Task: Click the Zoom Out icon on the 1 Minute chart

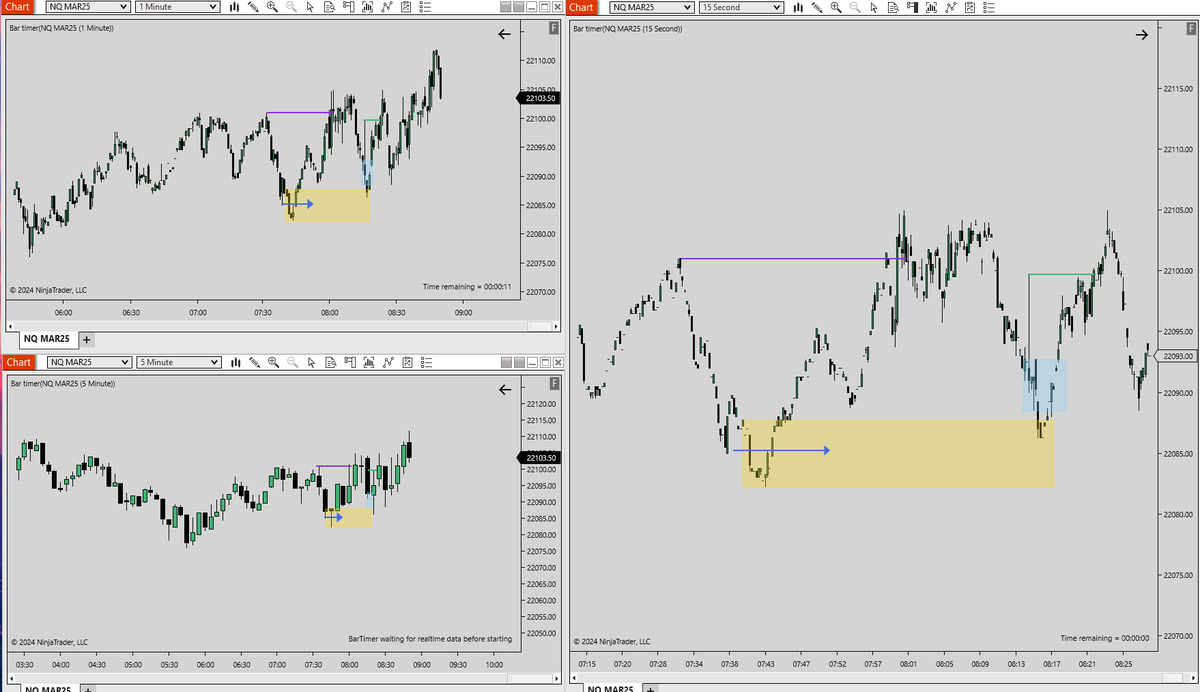Action: pos(291,7)
